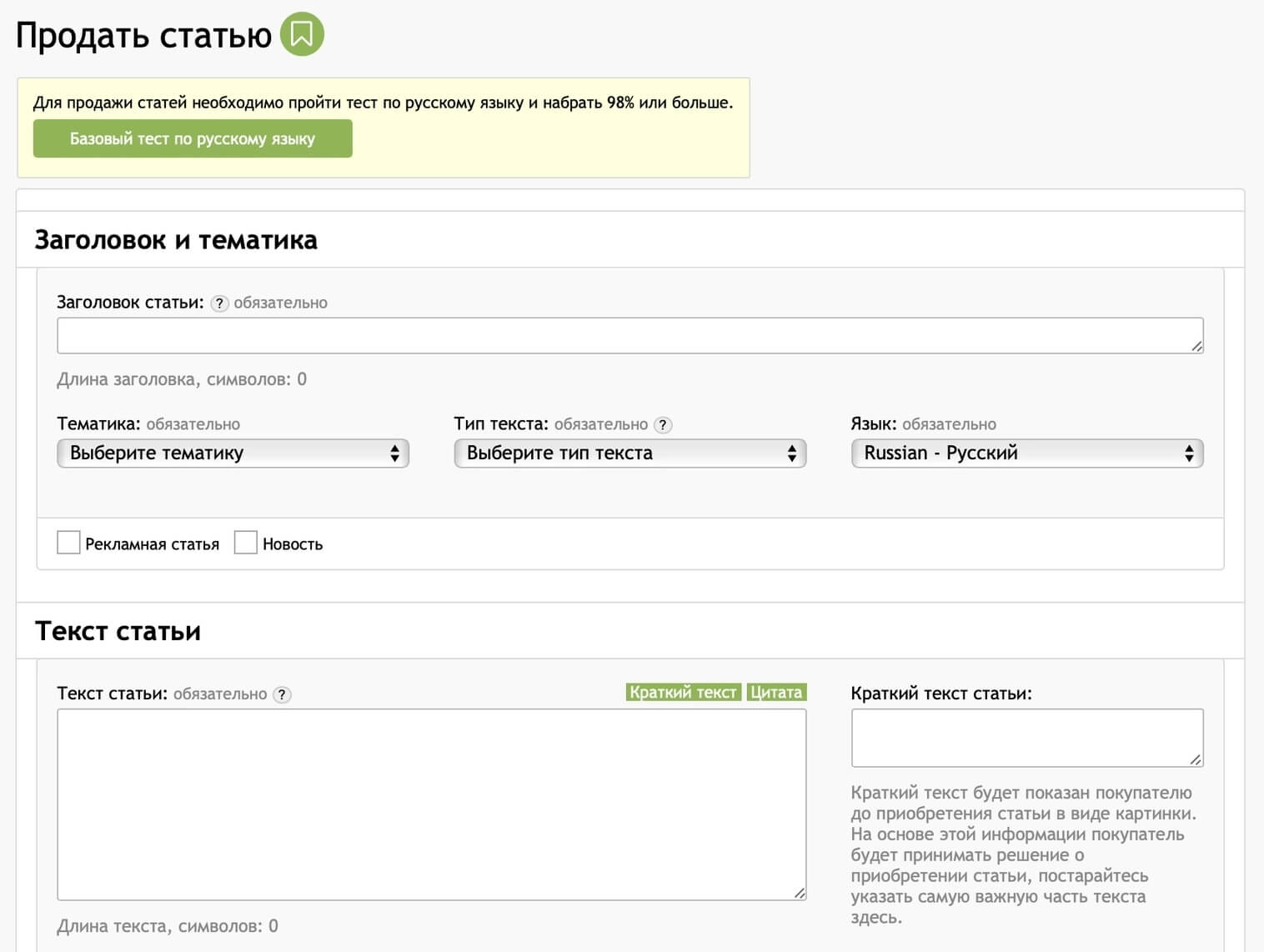Click the Краткий текст green button
The height and width of the screenshot is (952, 1264).
(683, 692)
